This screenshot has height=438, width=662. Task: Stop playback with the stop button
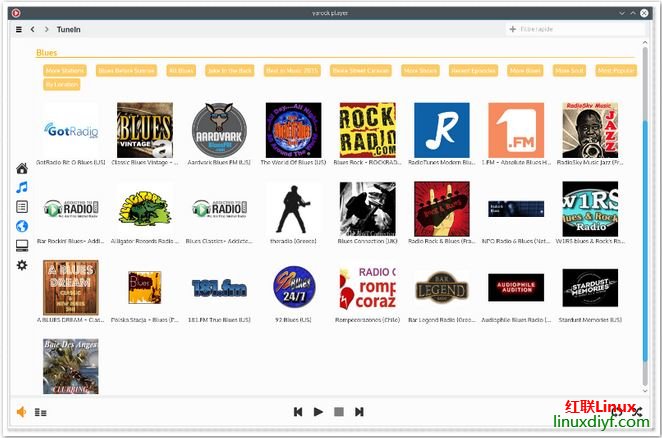point(339,411)
